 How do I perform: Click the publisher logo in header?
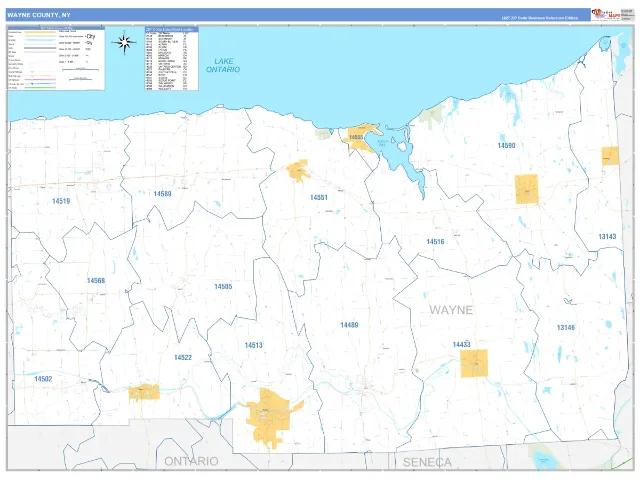click(606, 15)
